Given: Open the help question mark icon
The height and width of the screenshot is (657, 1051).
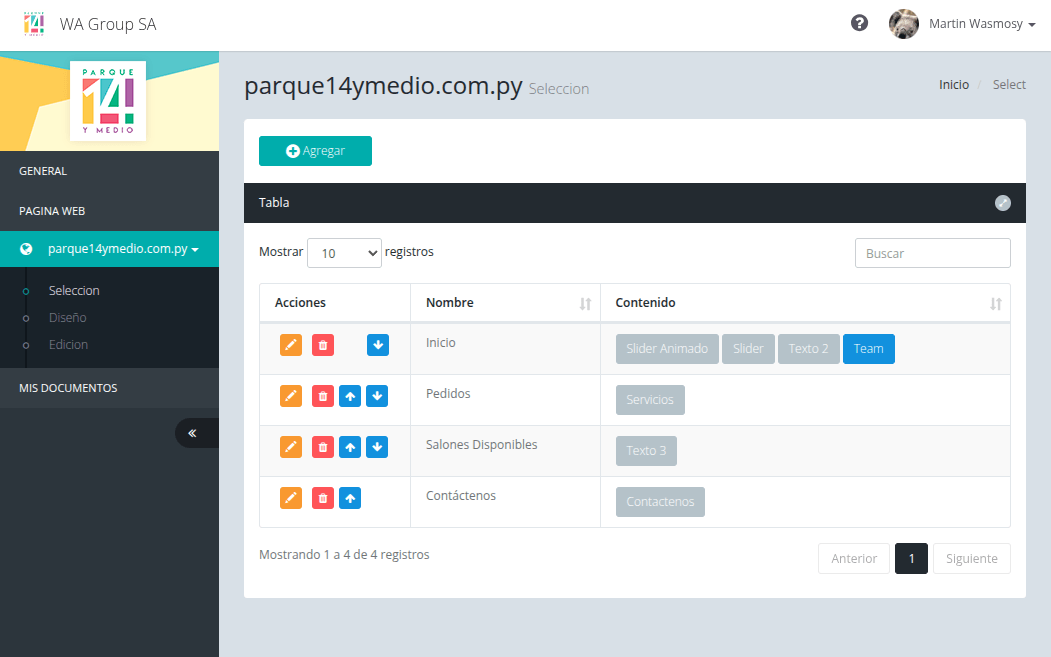Looking at the screenshot, I should pos(859,23).
